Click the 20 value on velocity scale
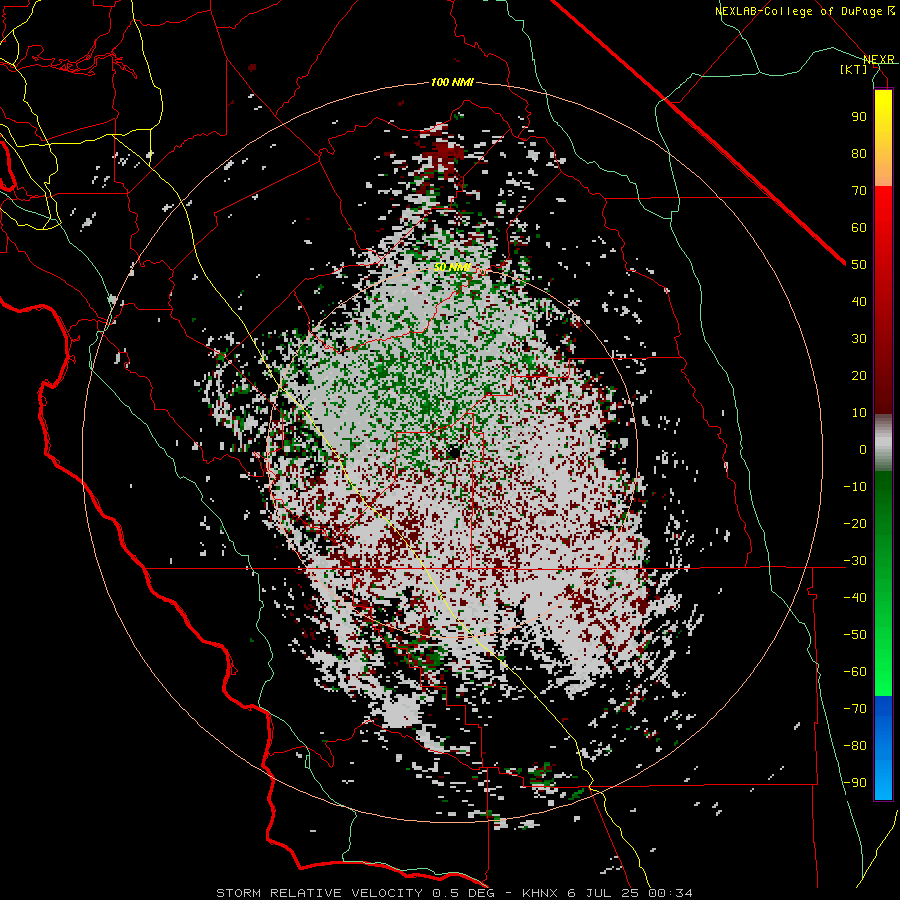Screen dimensions: 900x900 [x=859, y=375]
